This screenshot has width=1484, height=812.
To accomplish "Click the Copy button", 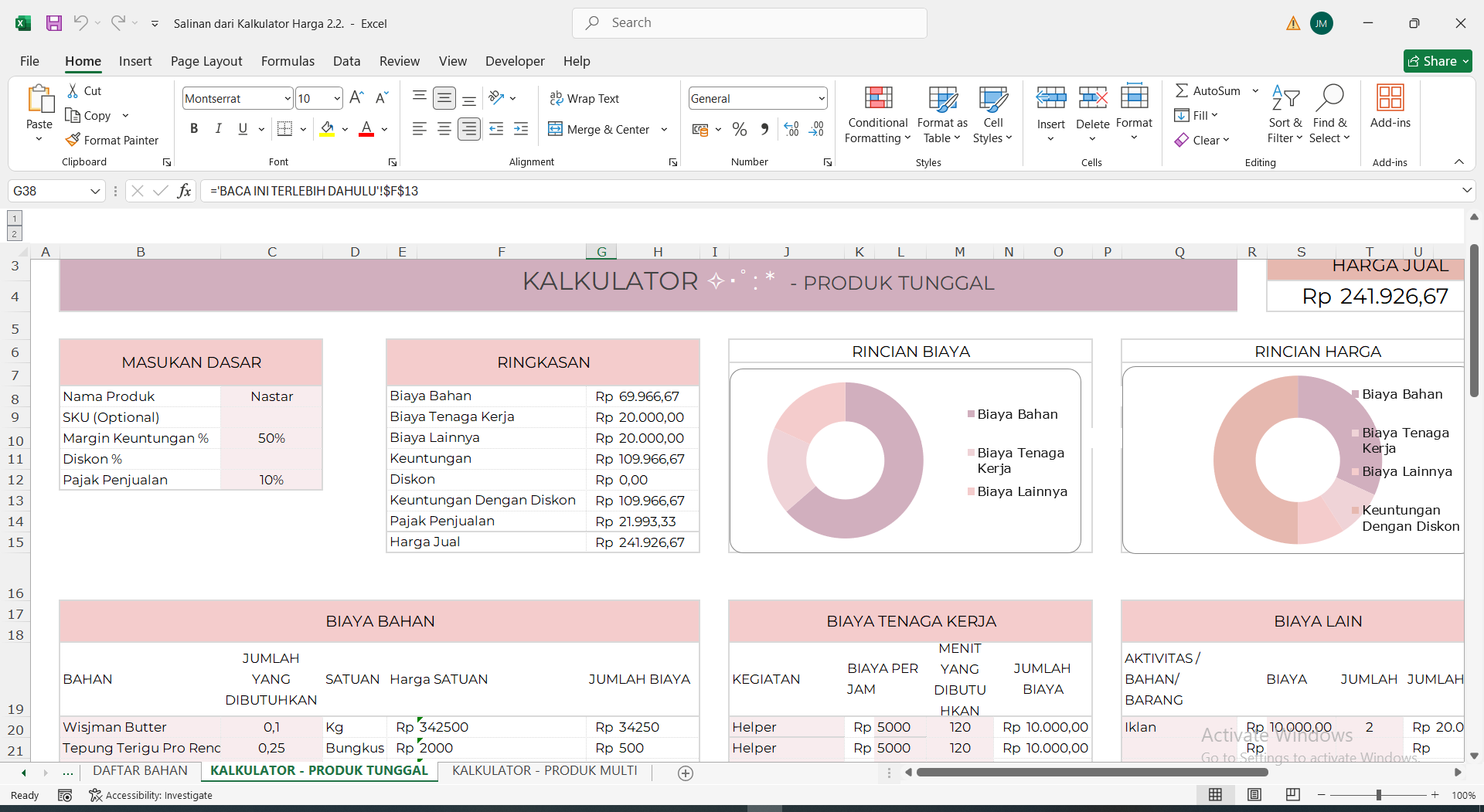I will point(88,115).
